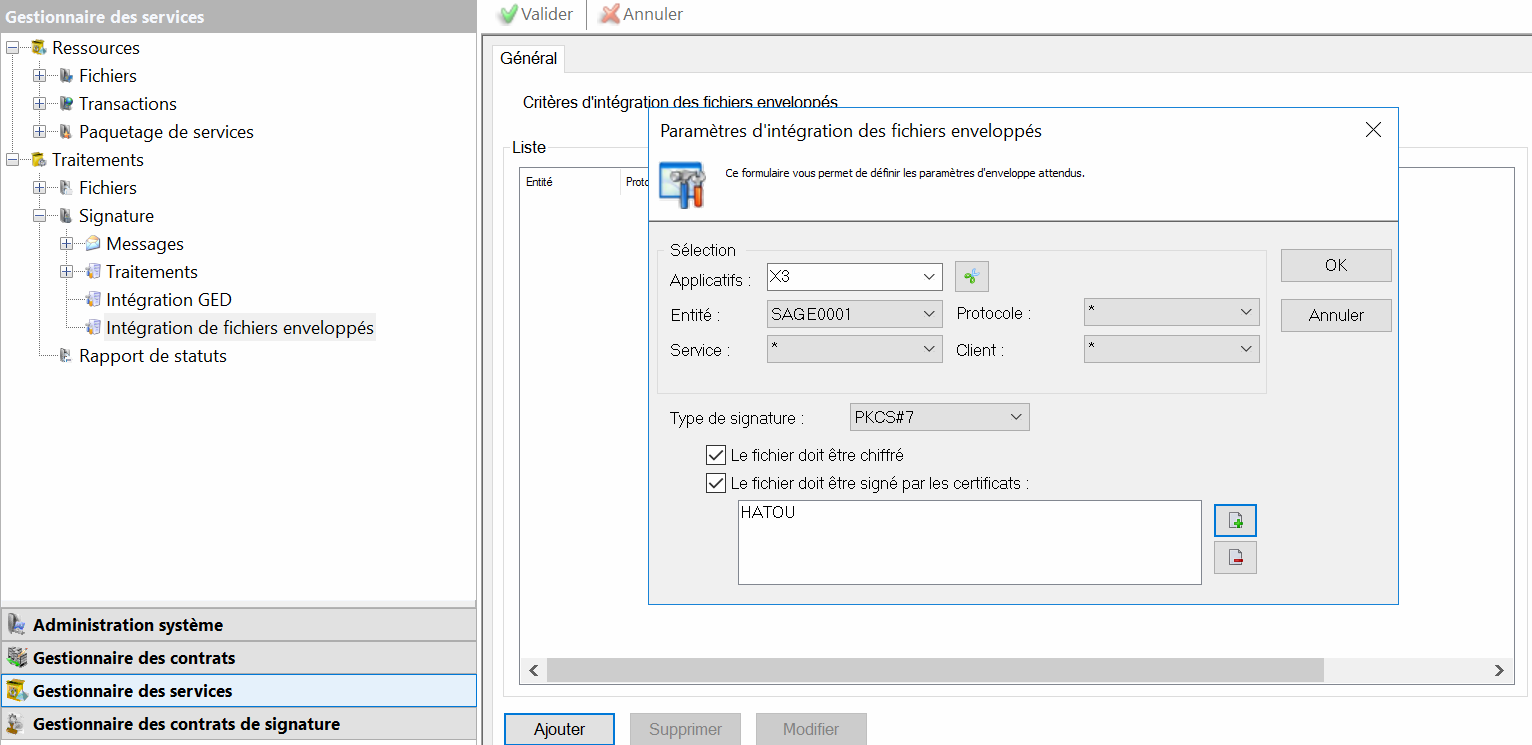Click the icon button beside Applicatifs field
The width and height of the screenshot is (1532, 745).
coord(971,276)
